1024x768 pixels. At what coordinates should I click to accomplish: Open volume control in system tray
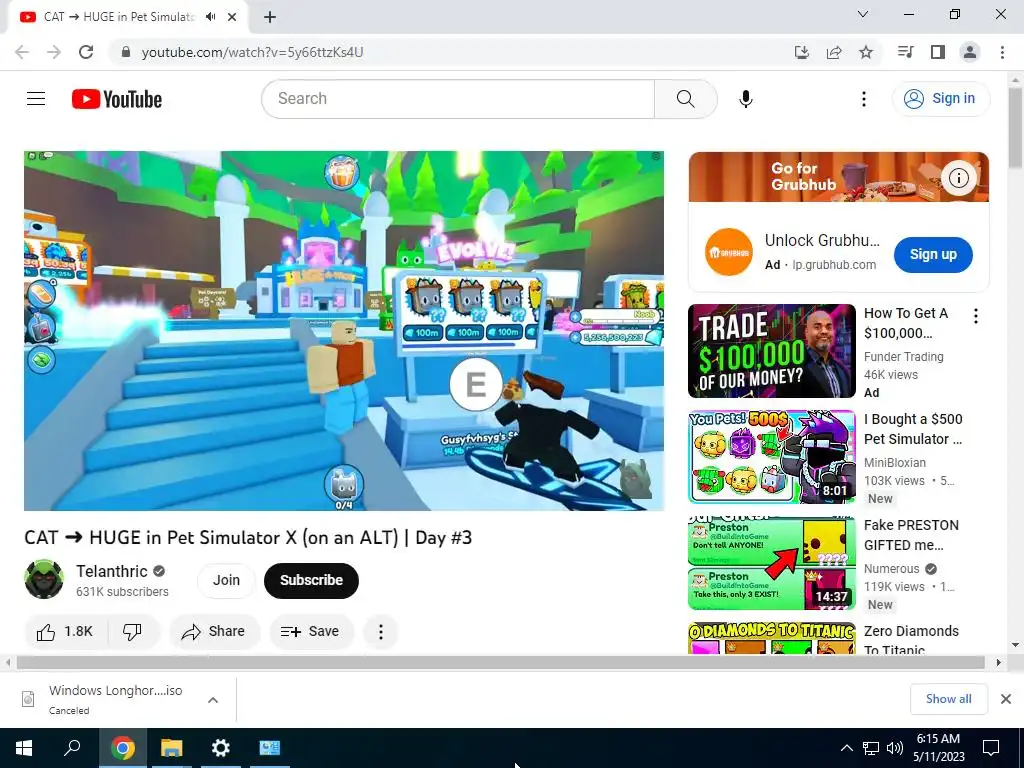click(895, 748)
